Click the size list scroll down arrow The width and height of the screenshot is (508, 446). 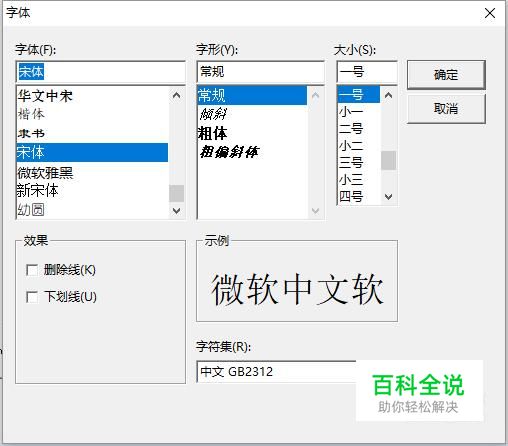tap(388, 197)
